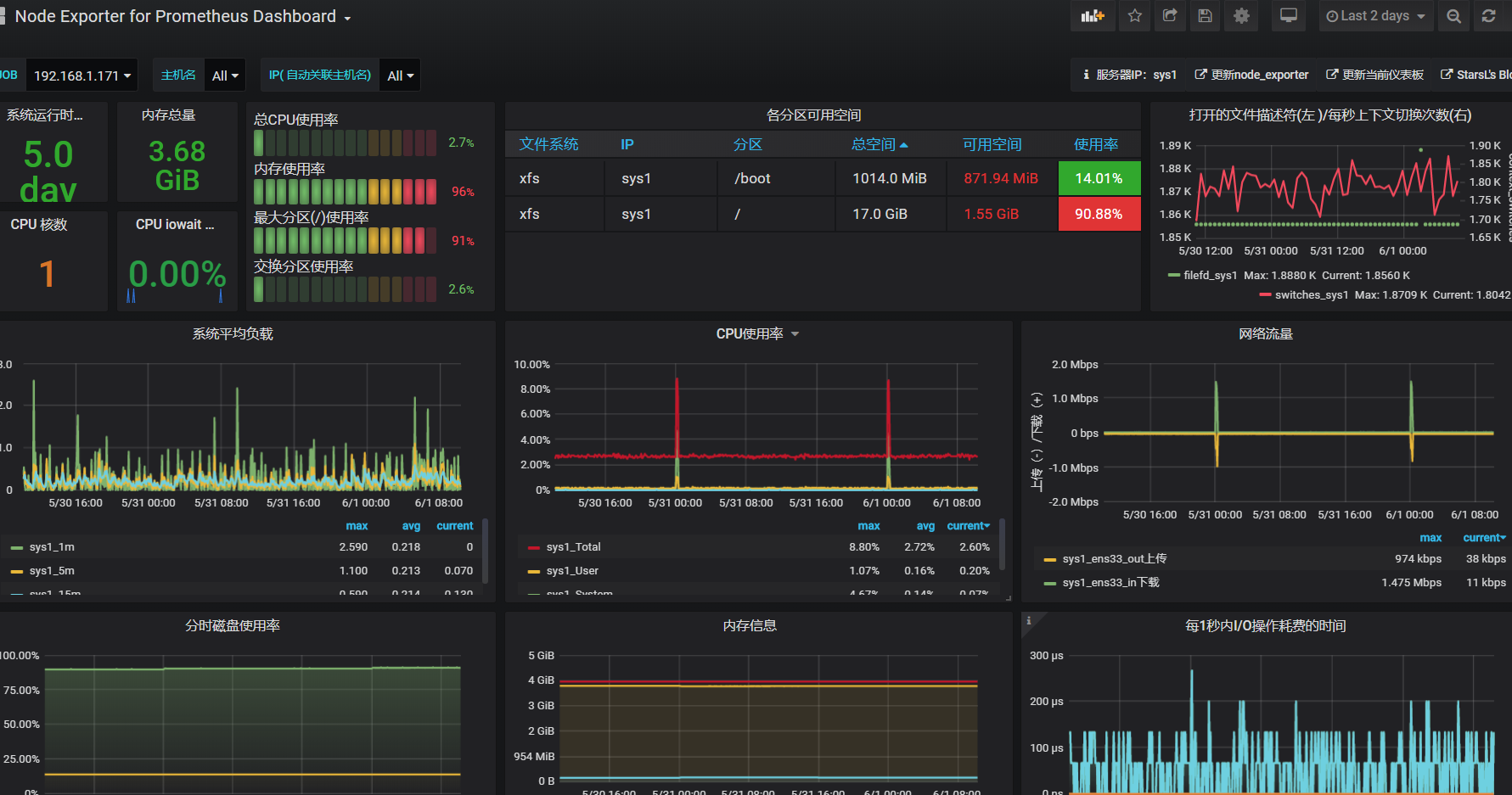Open the CPU使用率 panel title menu
Viewport: 1512px width, 795px height.
click(x=757, y=333)
